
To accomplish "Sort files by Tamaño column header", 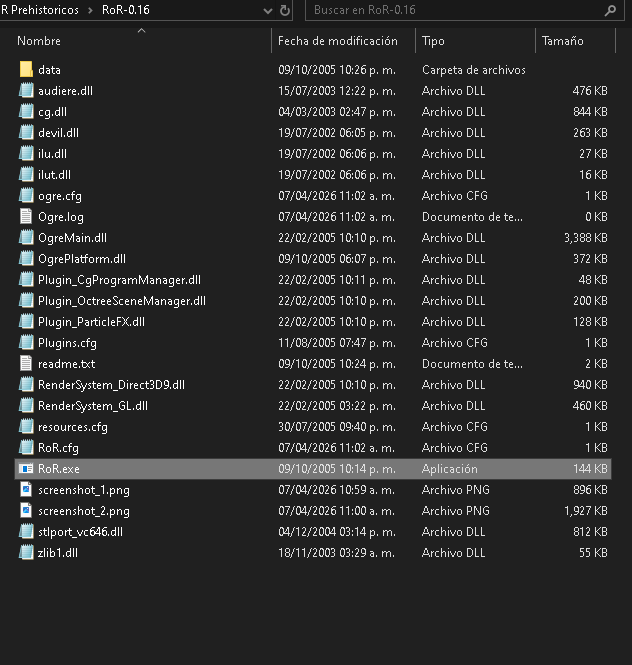I will point(562,41).
